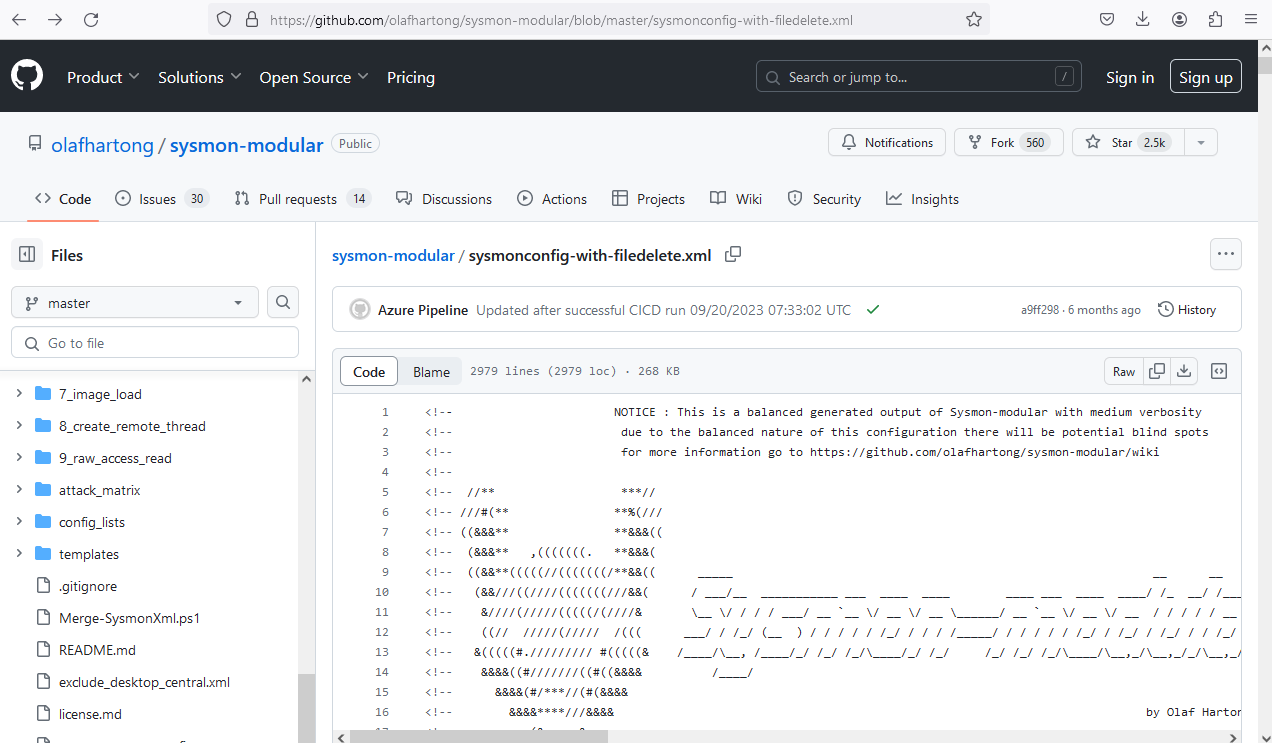Expand the Open Source menu
1272x743 pixels.
tap(314, 77)
